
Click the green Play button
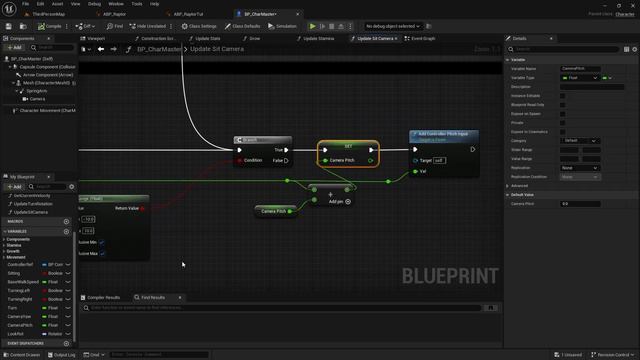pyautogui.click(x=313, y=26)
